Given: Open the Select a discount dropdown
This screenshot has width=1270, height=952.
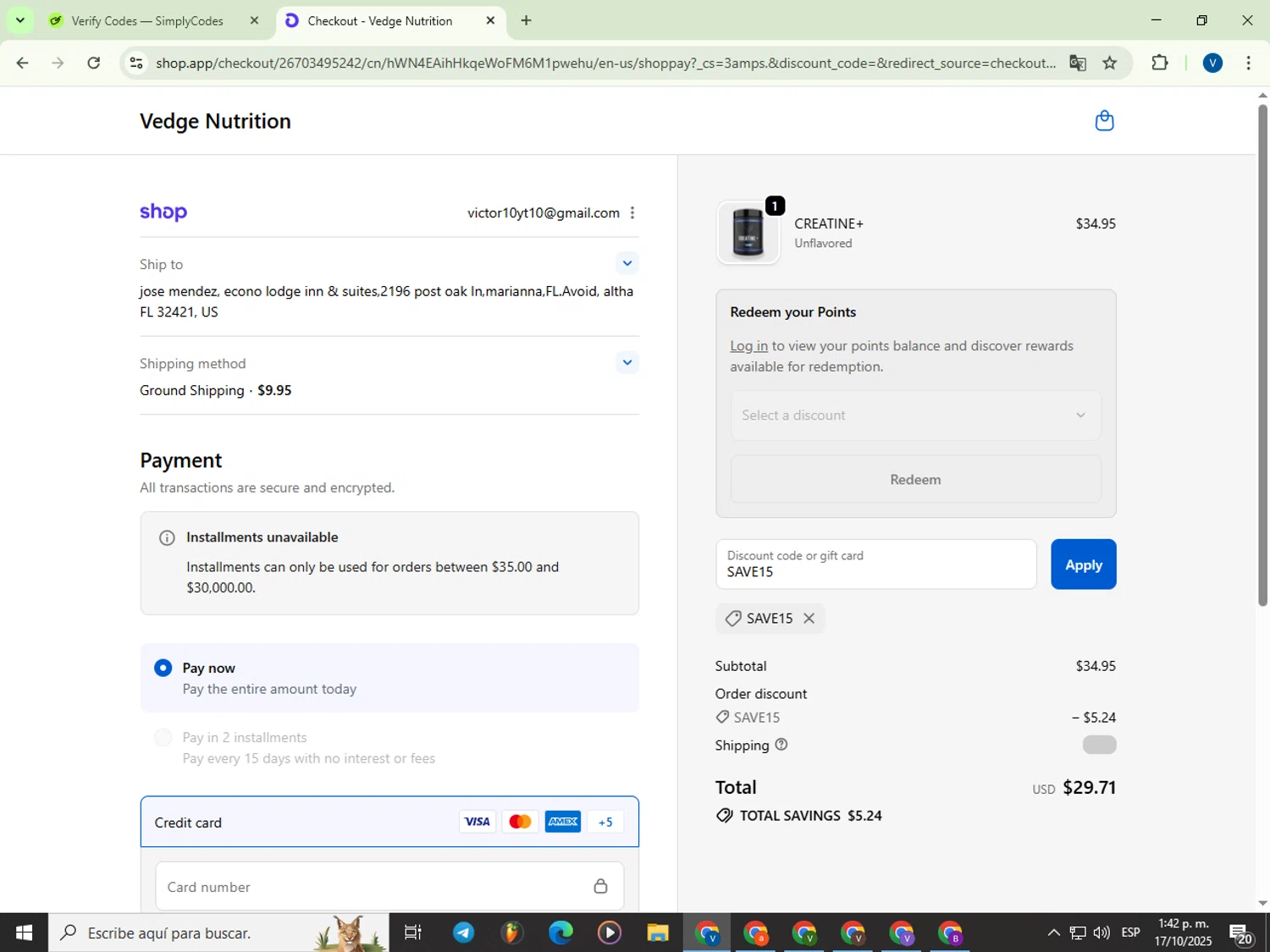Looking at the screenshot, I should 915,415.
